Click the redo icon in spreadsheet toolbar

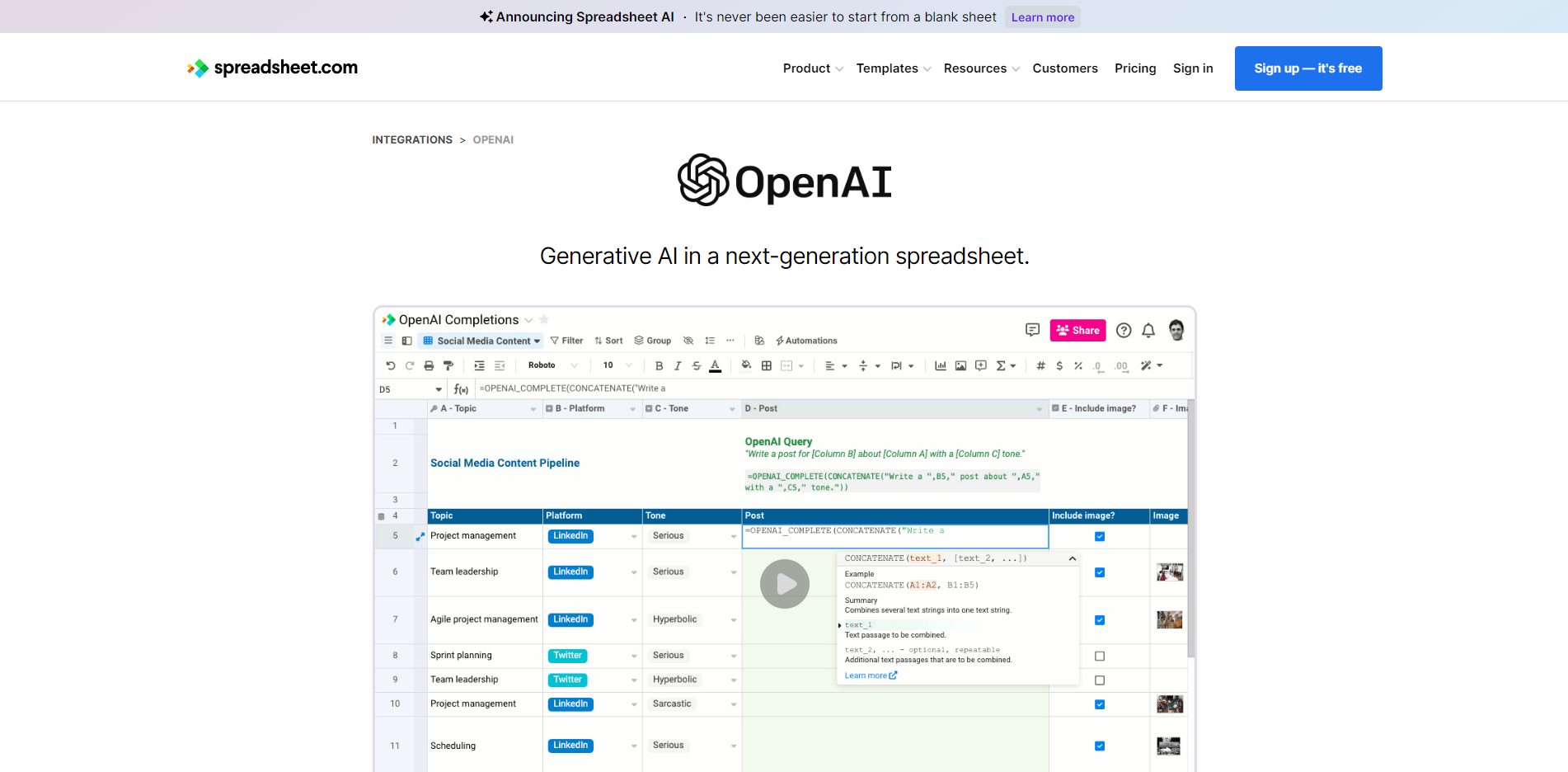click(x=410, y=365)
